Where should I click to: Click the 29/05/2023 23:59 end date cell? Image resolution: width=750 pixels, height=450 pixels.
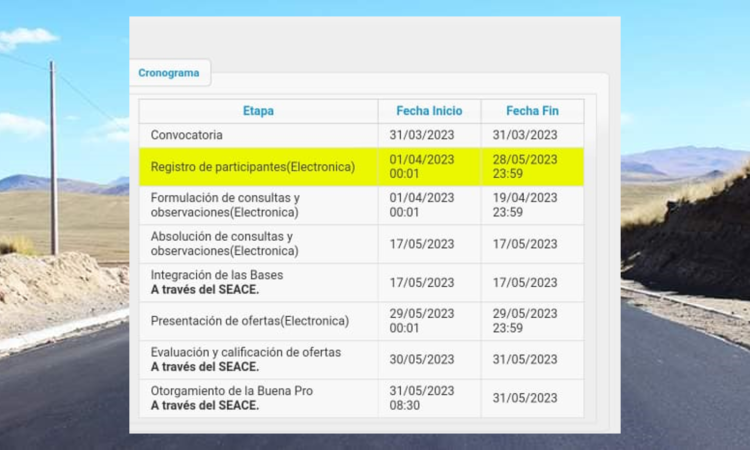524,321
